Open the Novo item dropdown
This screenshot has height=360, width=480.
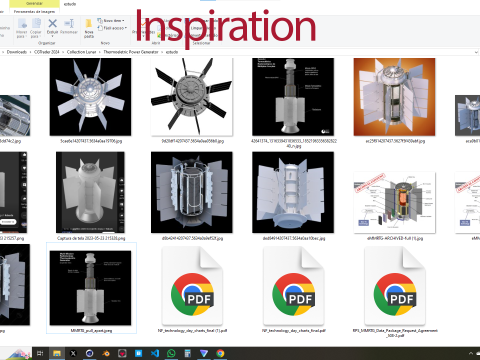pyautogui.click(x=111, y=21)
